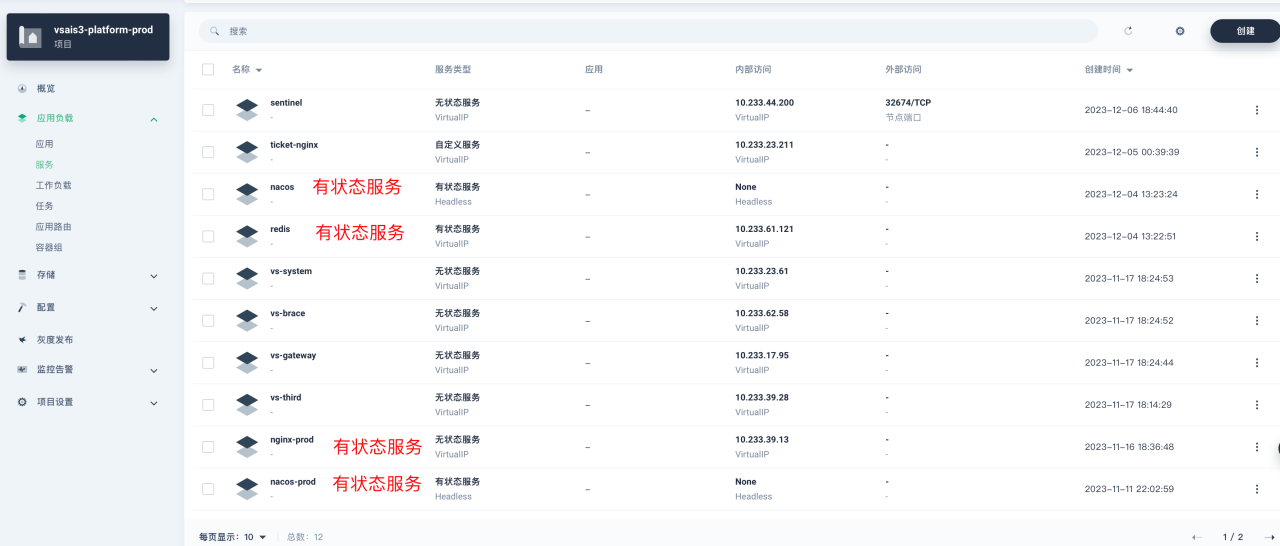Open the vs-system service link
This screenshot has width=1280, height=546.
pyautogui.click(x=291, y=271)
